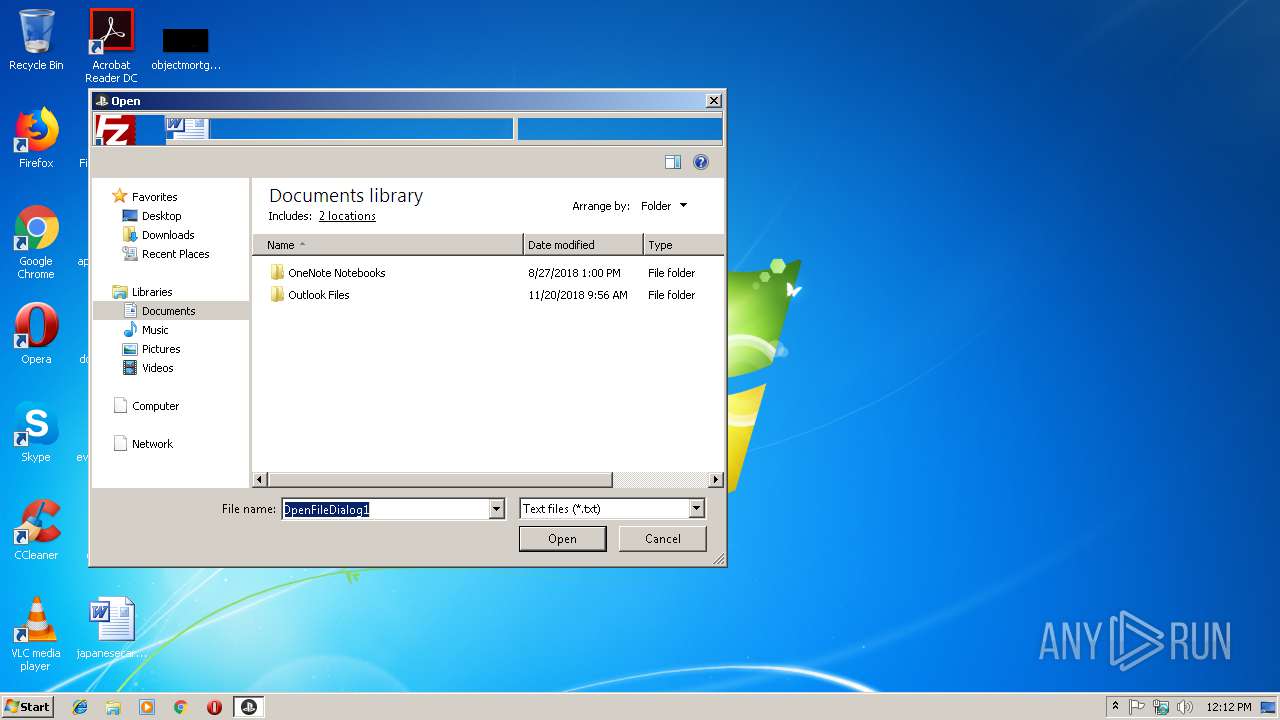Open the Text files (*.txt) filter dropdown
The width and height of the screenshot is (1280, 720).
tap(612, 509)
